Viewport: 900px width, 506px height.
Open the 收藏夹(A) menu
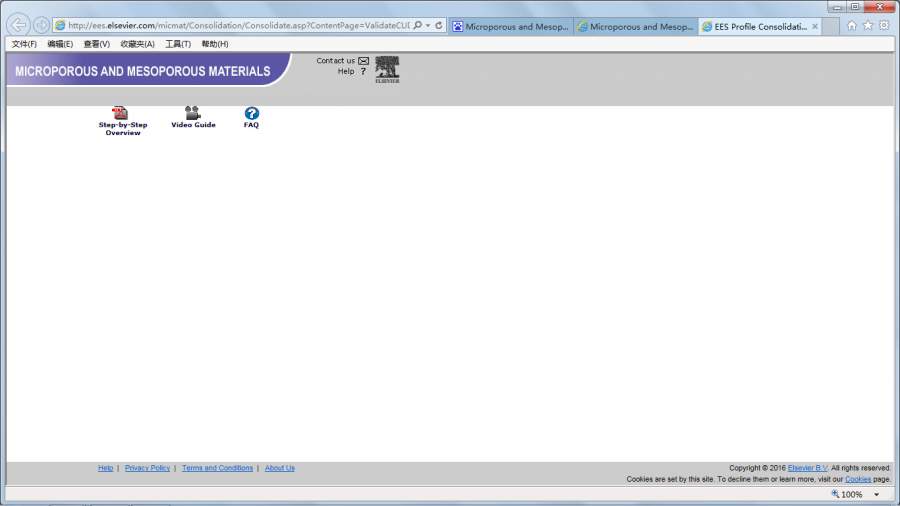[137, 44]
